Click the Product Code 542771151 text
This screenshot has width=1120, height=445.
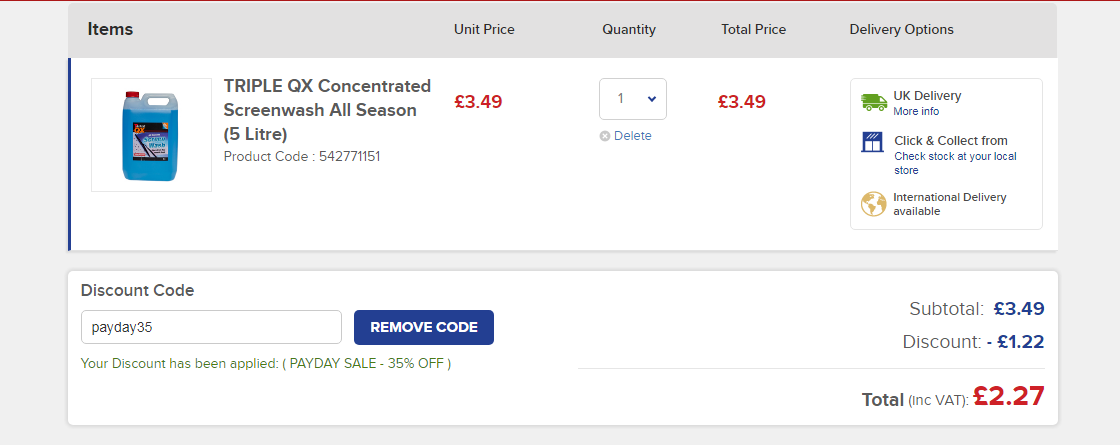coord(302,157)
